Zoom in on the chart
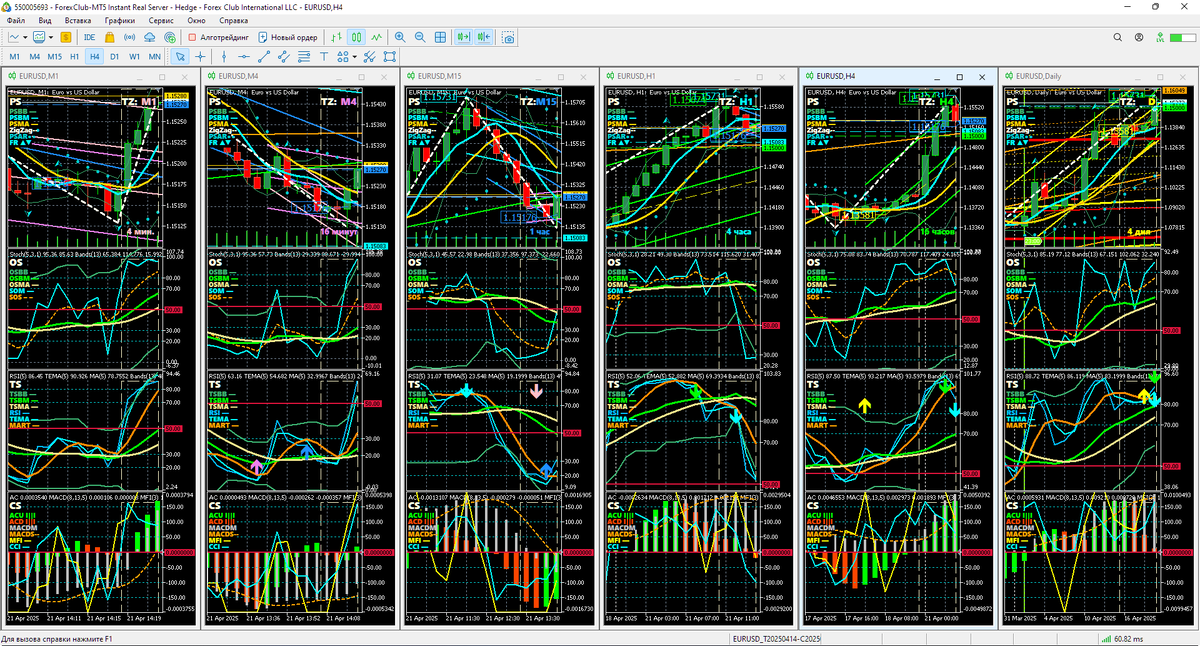Viewport: 1200px width, 646px height. (x=400, y=37)
